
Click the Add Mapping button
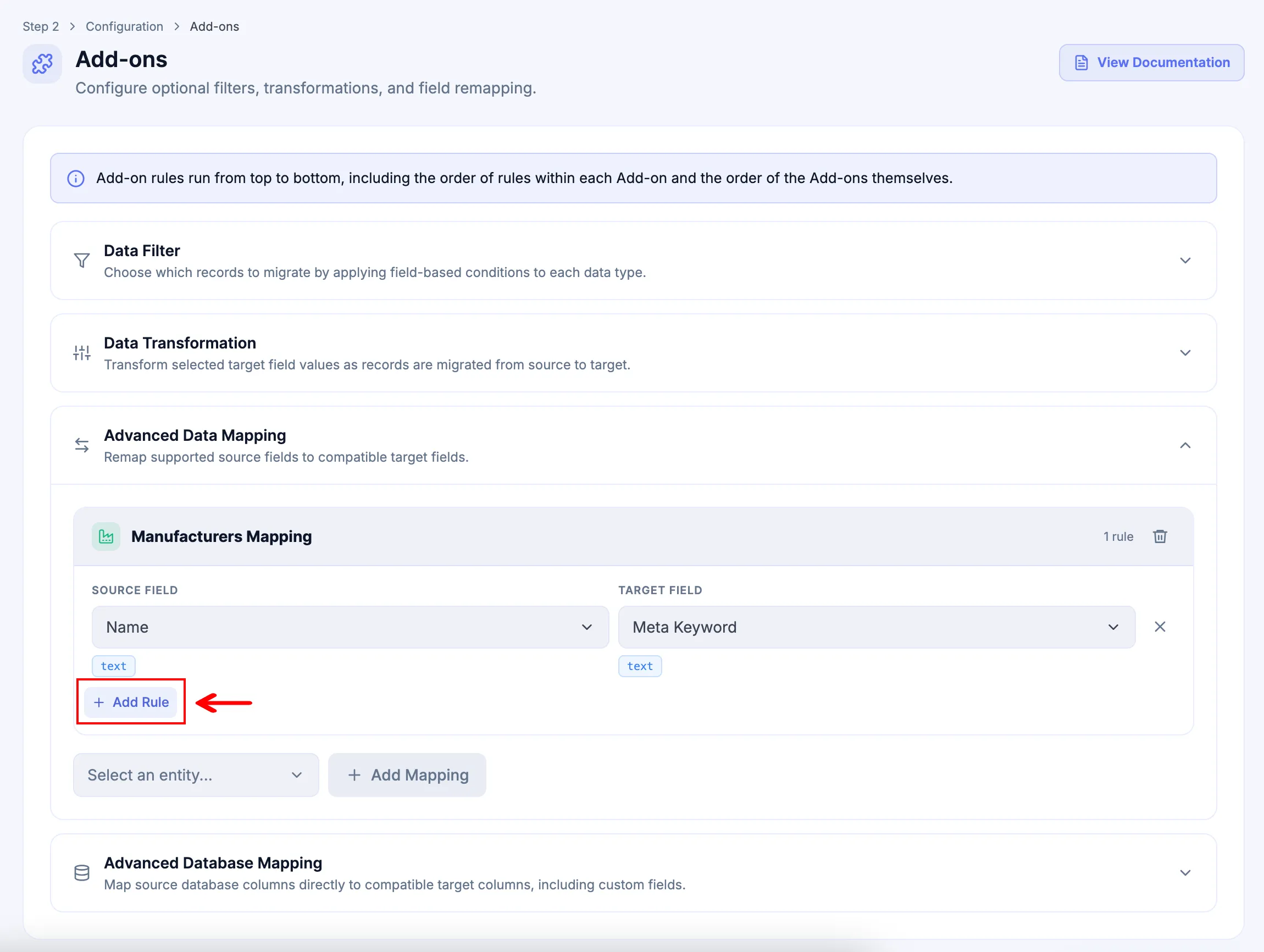(x=407, y=775)
